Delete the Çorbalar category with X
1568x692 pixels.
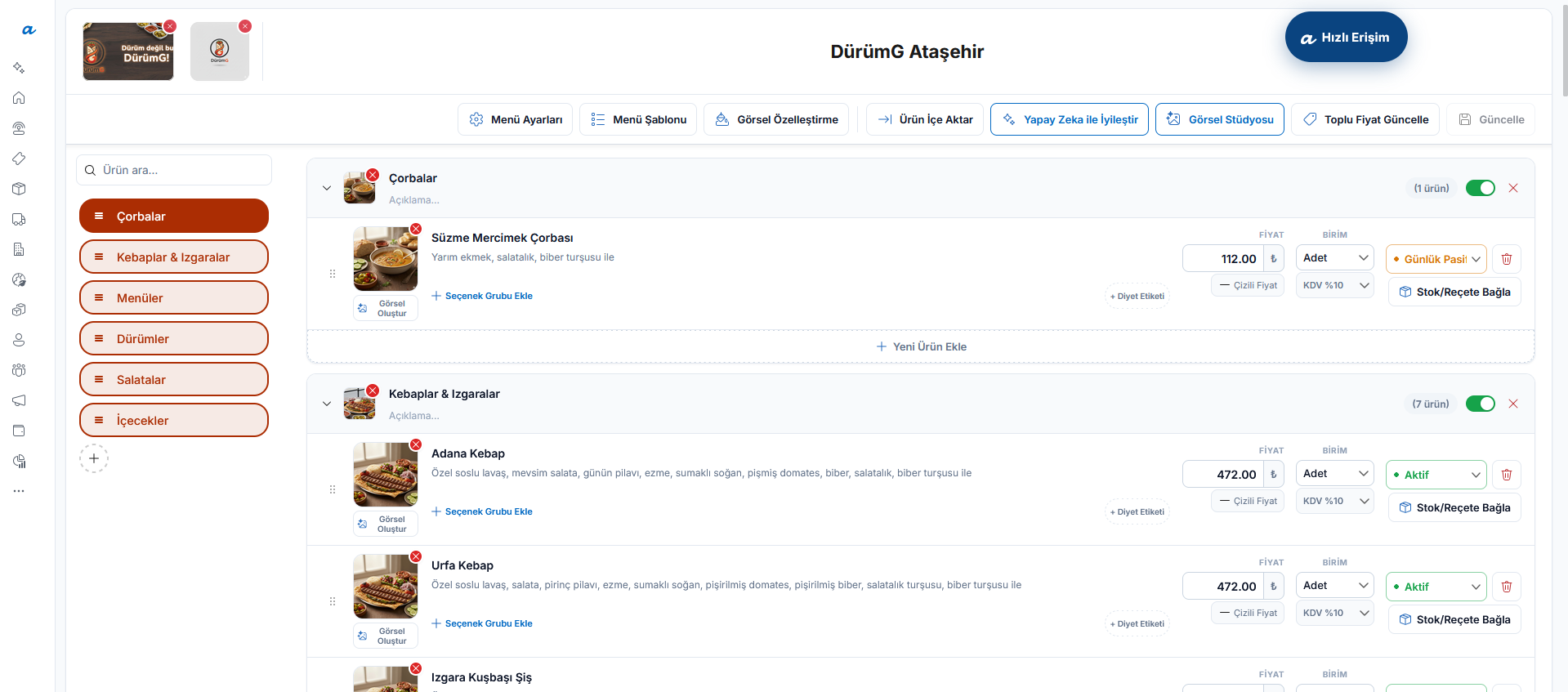coord(1513,188)
